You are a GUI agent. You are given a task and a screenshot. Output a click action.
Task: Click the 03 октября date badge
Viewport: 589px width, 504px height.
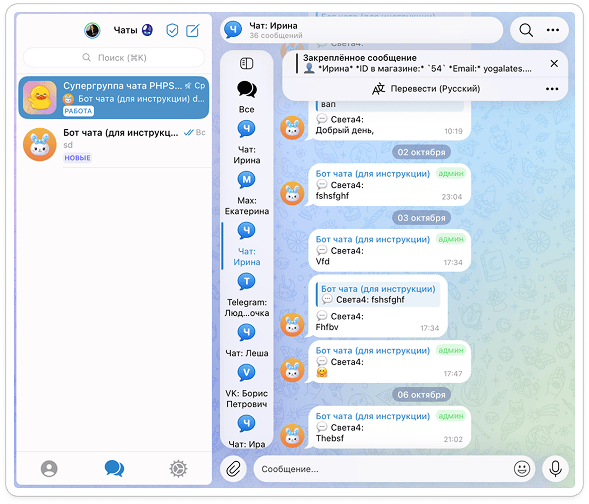[421, 218]
